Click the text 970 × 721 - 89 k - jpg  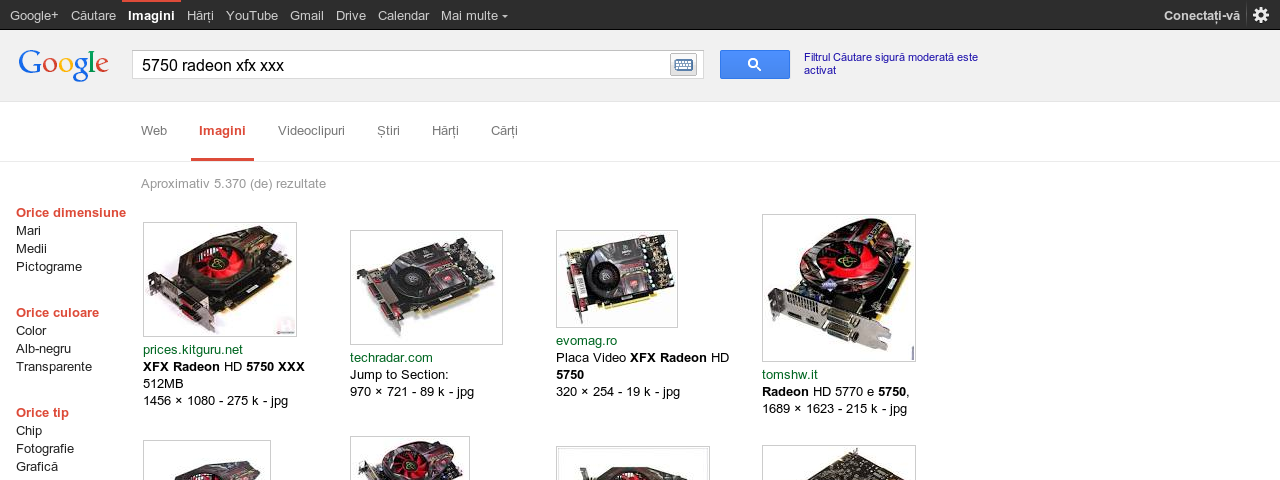pos(412,392)
